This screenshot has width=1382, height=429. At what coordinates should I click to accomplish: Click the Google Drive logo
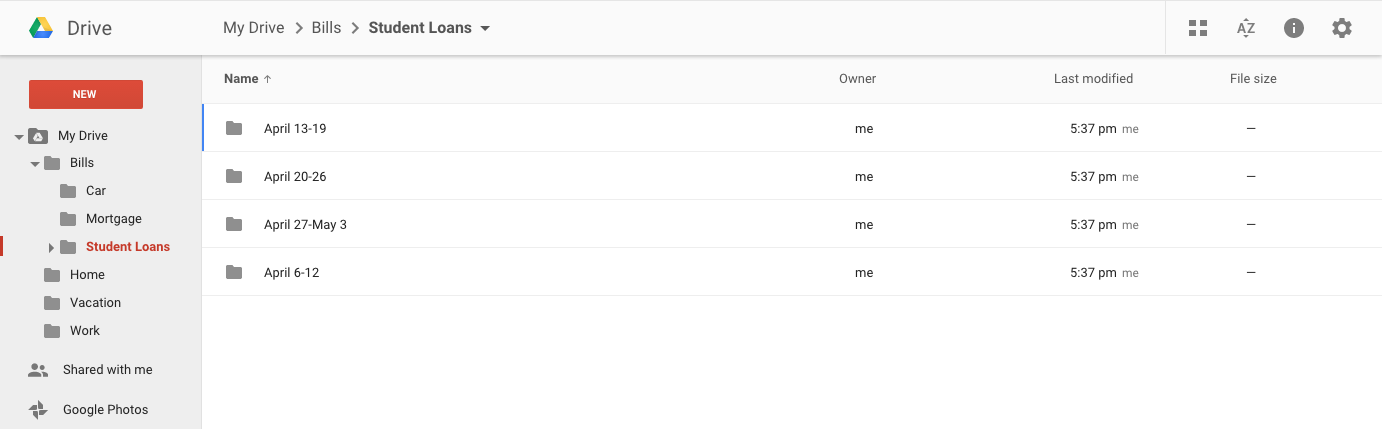[x=41, y=28]
